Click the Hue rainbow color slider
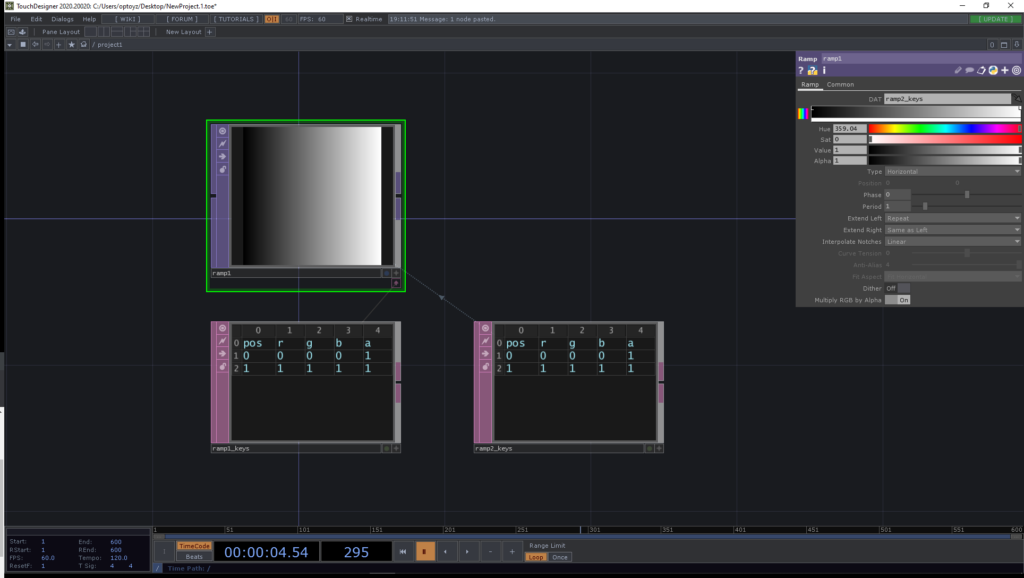 coord(943,129)
